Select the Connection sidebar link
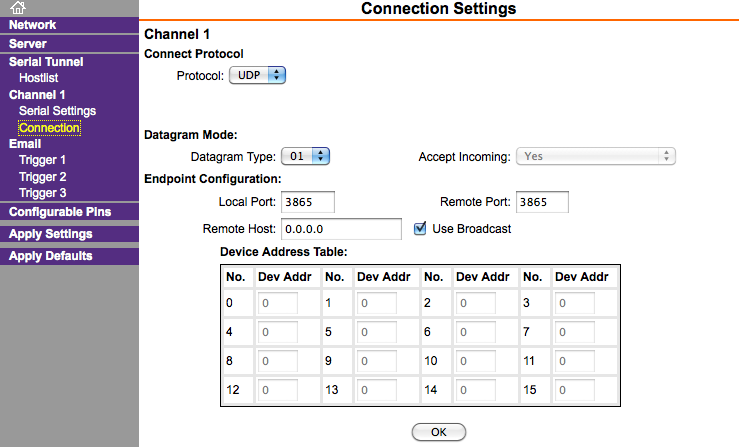 (x=49, y=127)
